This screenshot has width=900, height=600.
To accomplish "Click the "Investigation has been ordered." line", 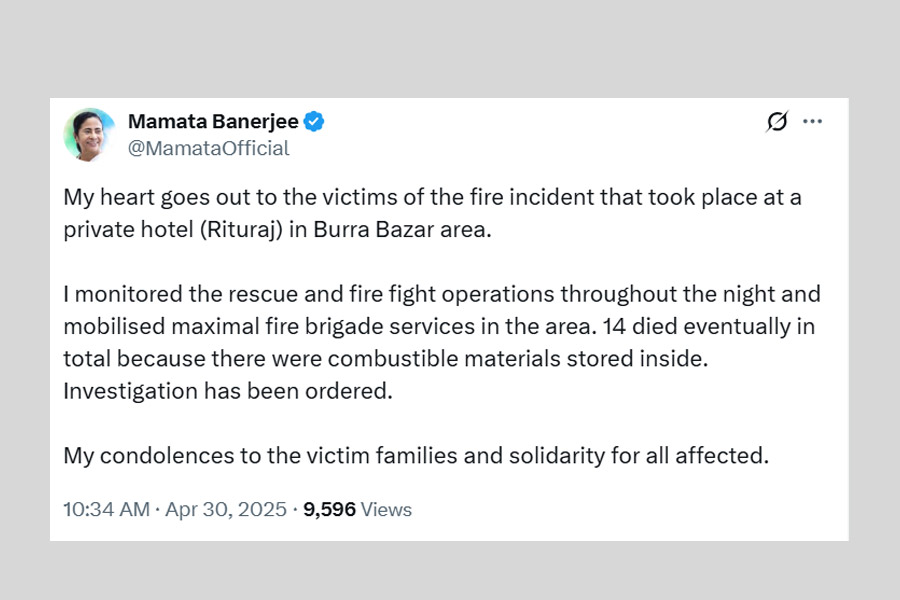I will 228,391.
